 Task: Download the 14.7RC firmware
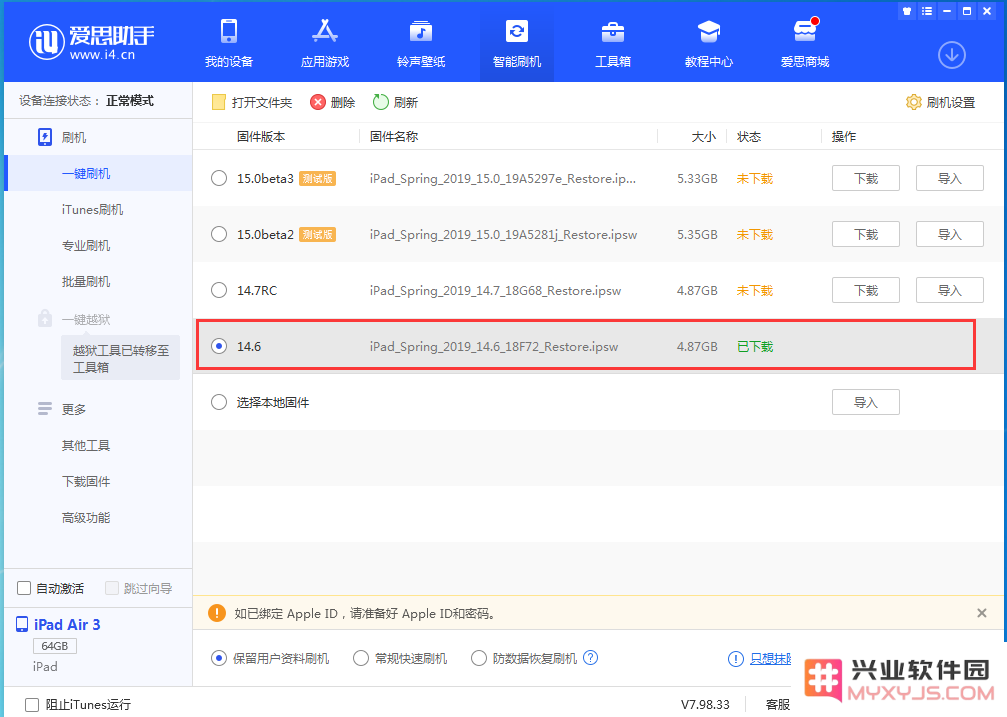[866, 290]
